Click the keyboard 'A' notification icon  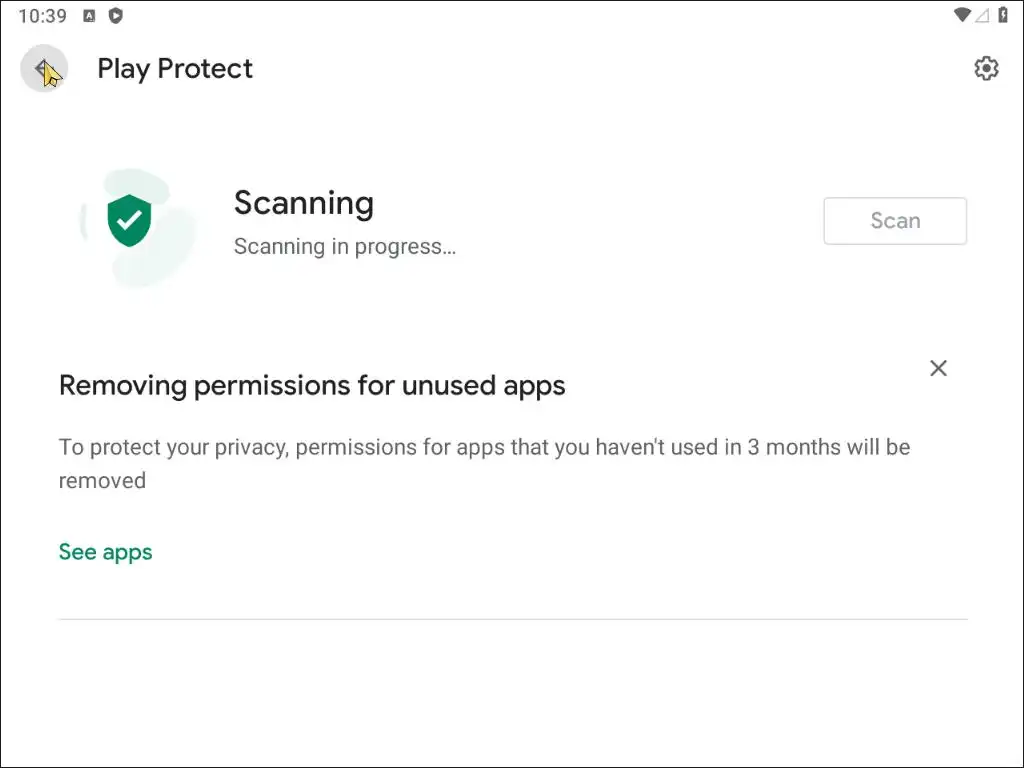(90, 15)
